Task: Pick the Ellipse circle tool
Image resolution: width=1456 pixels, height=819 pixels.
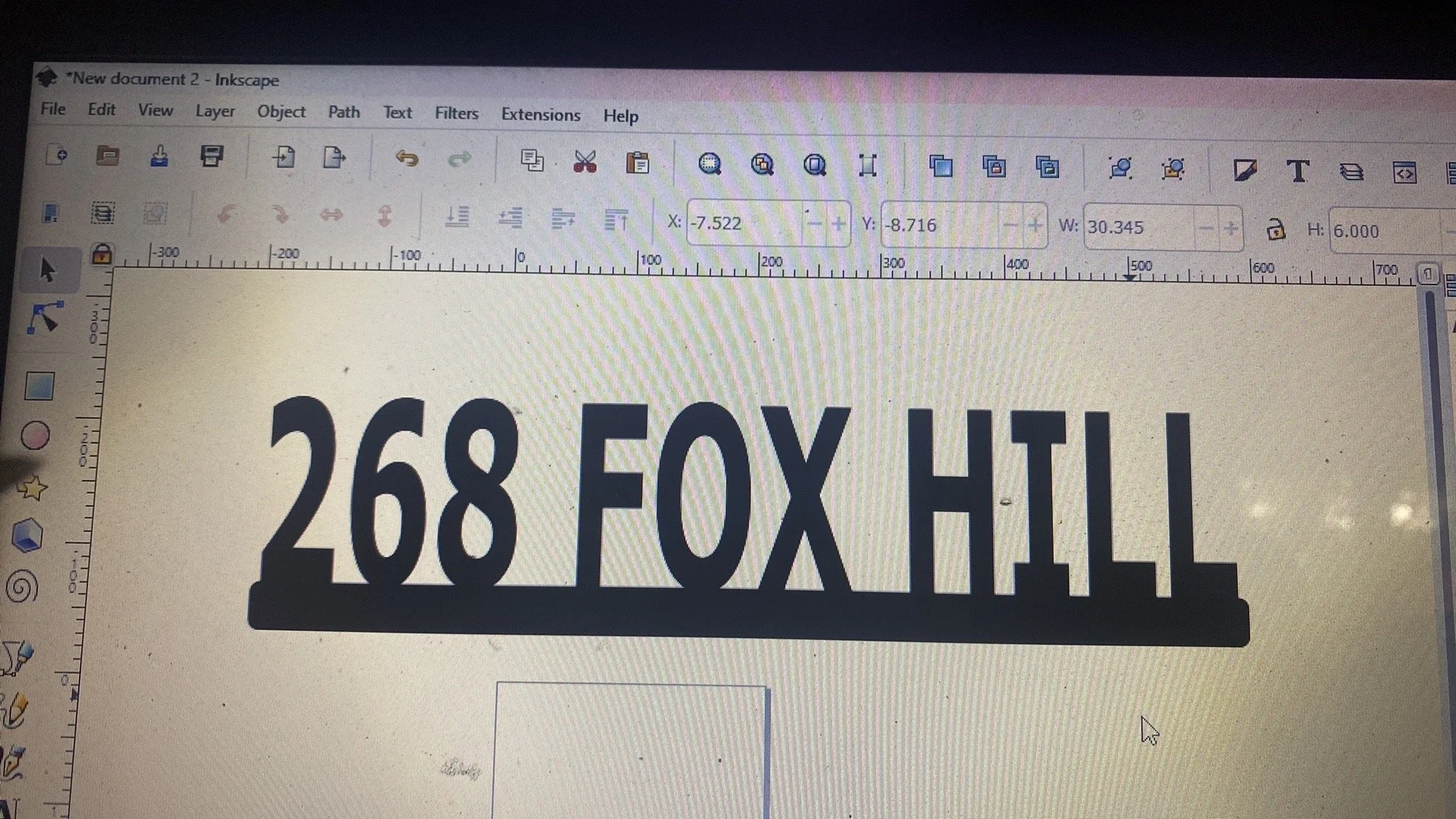Action: [35, 436]
